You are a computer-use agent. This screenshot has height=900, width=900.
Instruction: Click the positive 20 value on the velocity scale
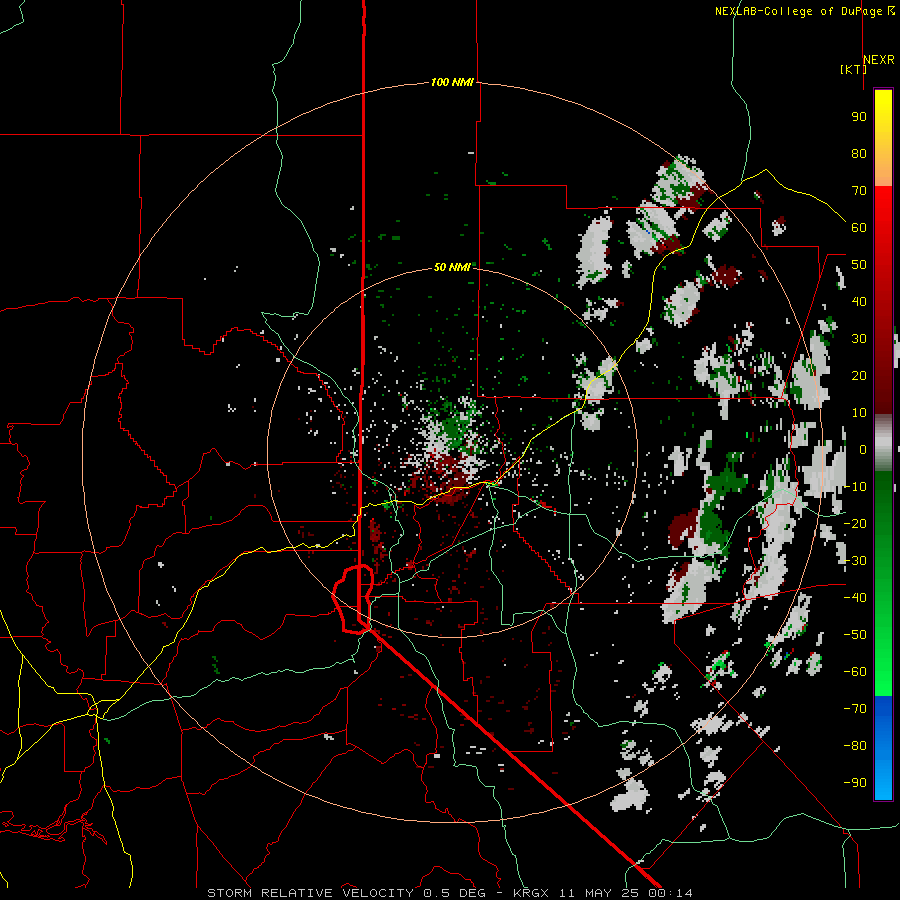coord(859,376)
